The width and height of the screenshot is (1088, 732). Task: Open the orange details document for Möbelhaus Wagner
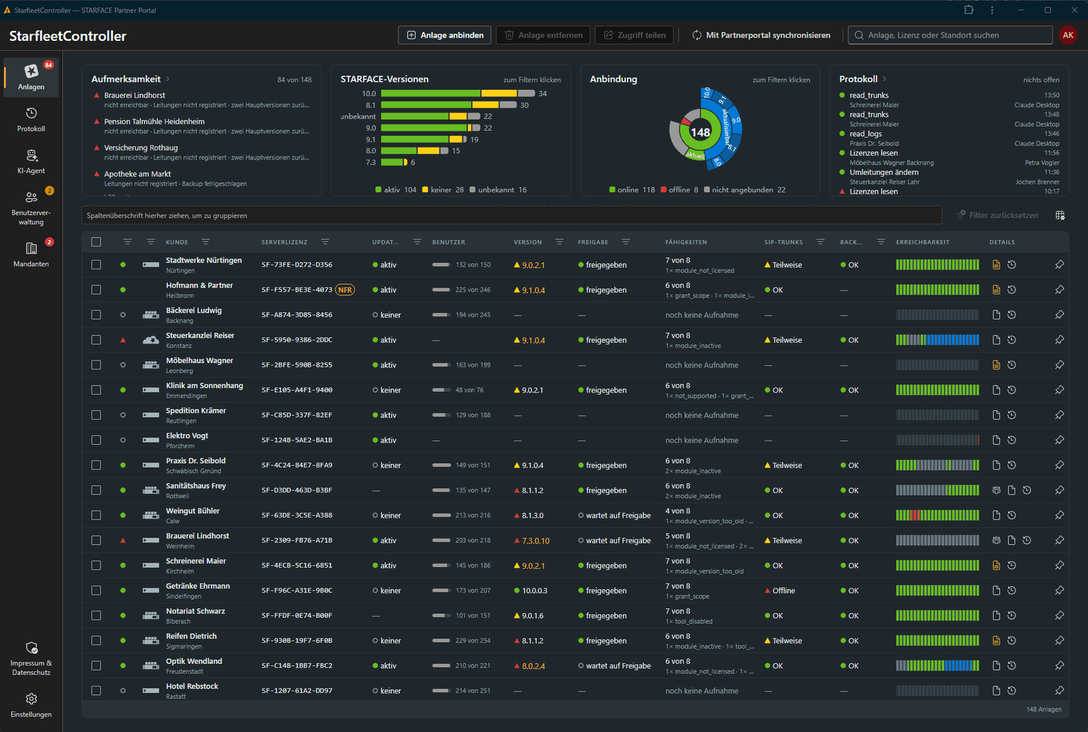tap(996, 365)
